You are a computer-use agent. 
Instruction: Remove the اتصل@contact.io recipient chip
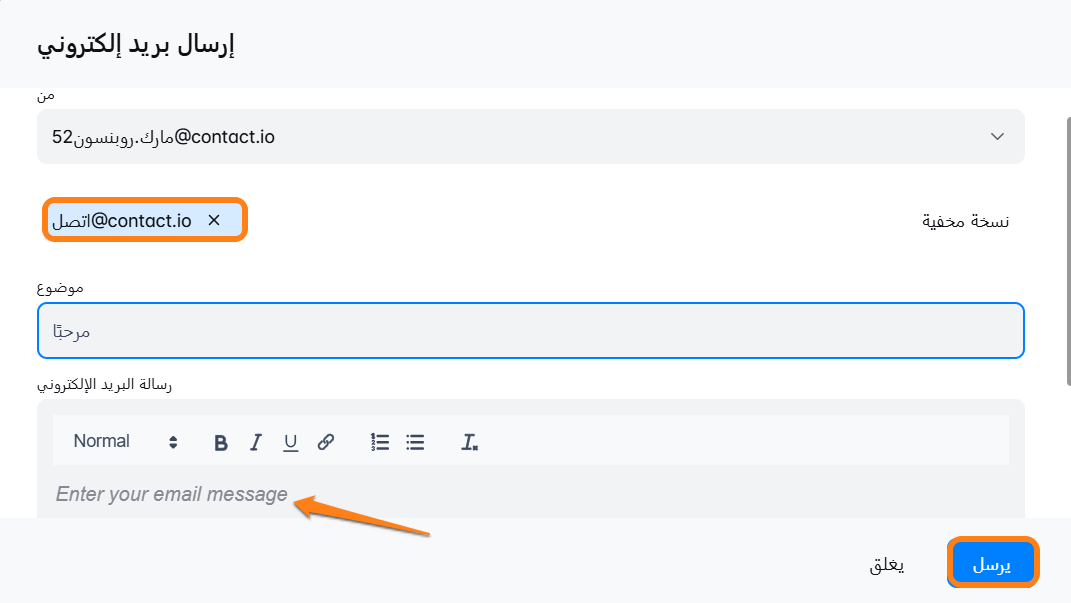click(x=213, y=221)
